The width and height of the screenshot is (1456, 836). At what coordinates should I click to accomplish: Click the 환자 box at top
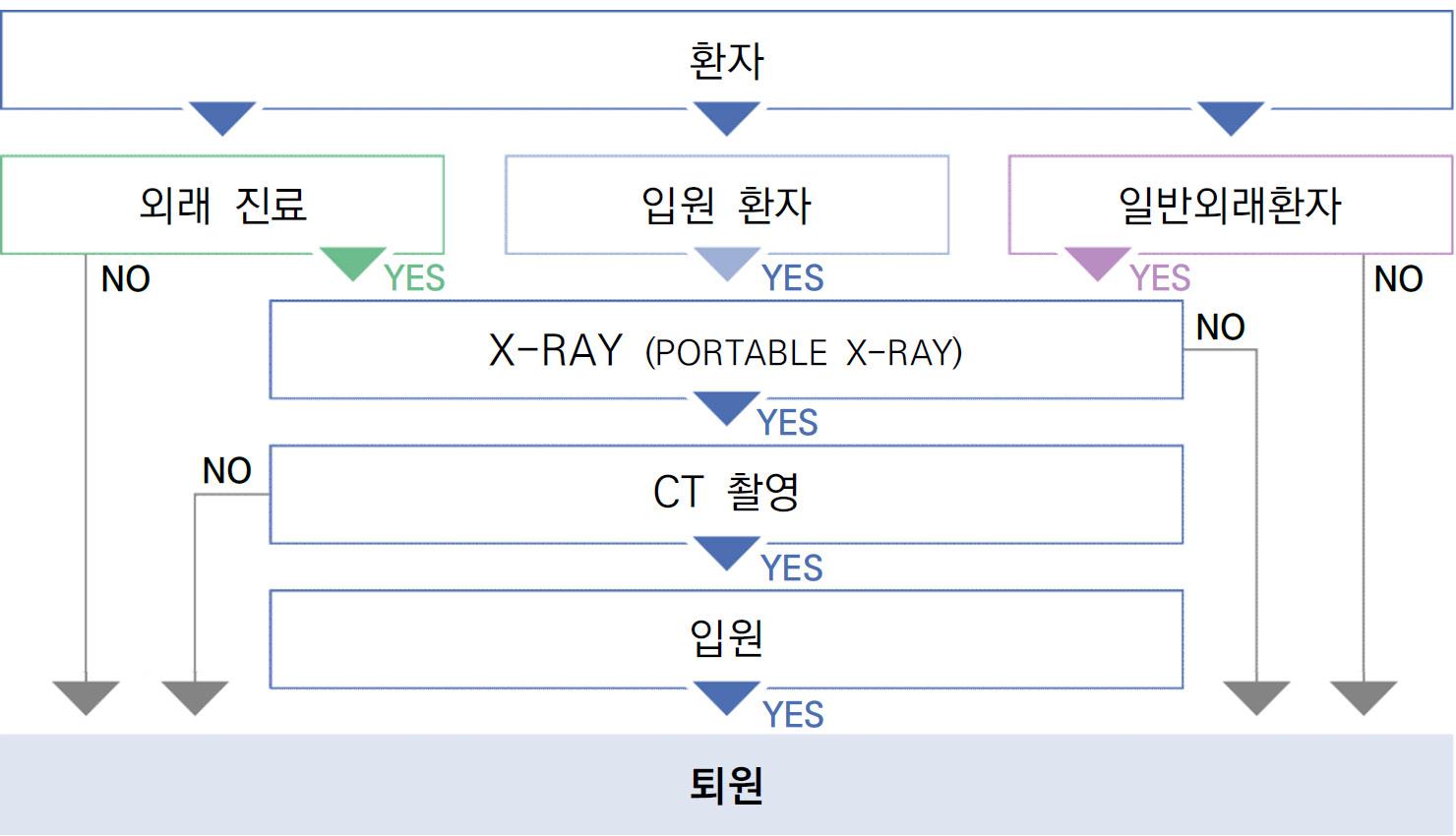coord(726,59)
